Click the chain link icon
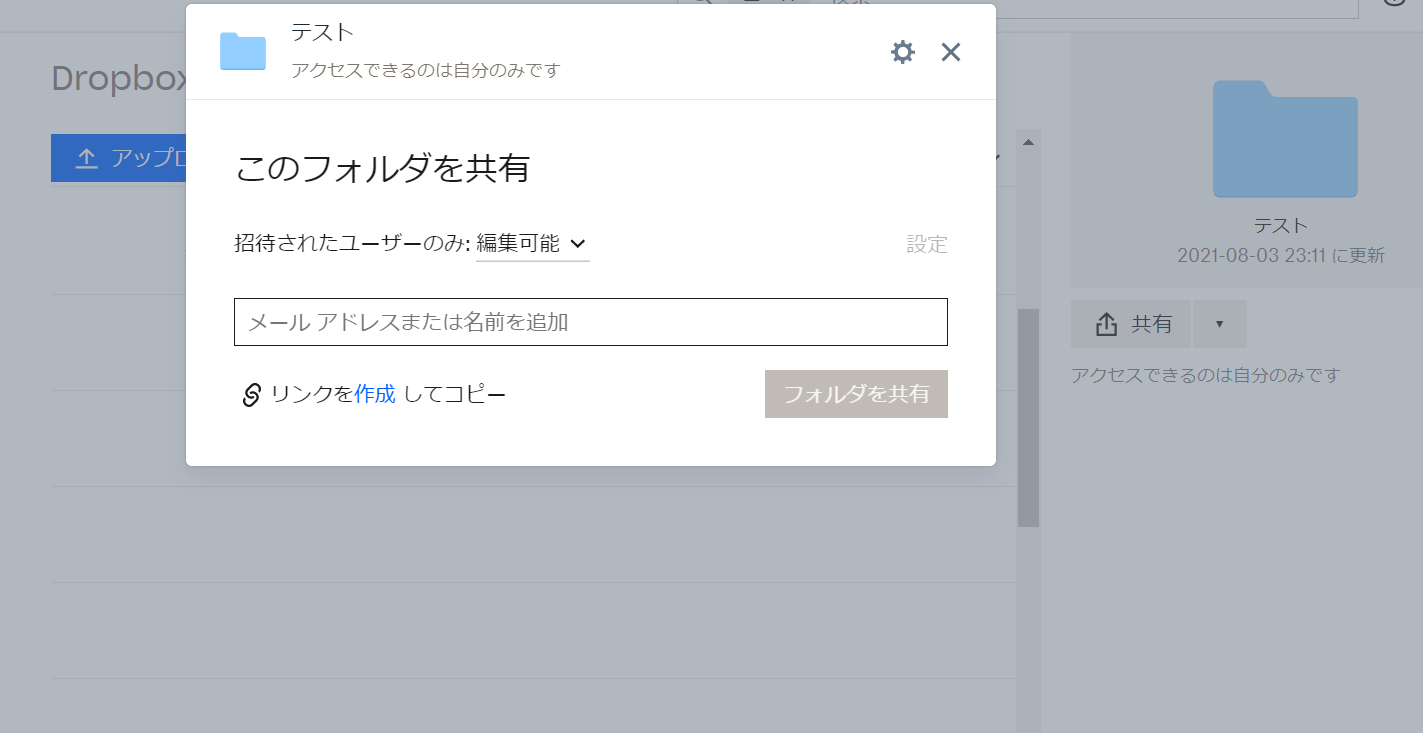The image size is (1423, 733). (x=251, y=395)
